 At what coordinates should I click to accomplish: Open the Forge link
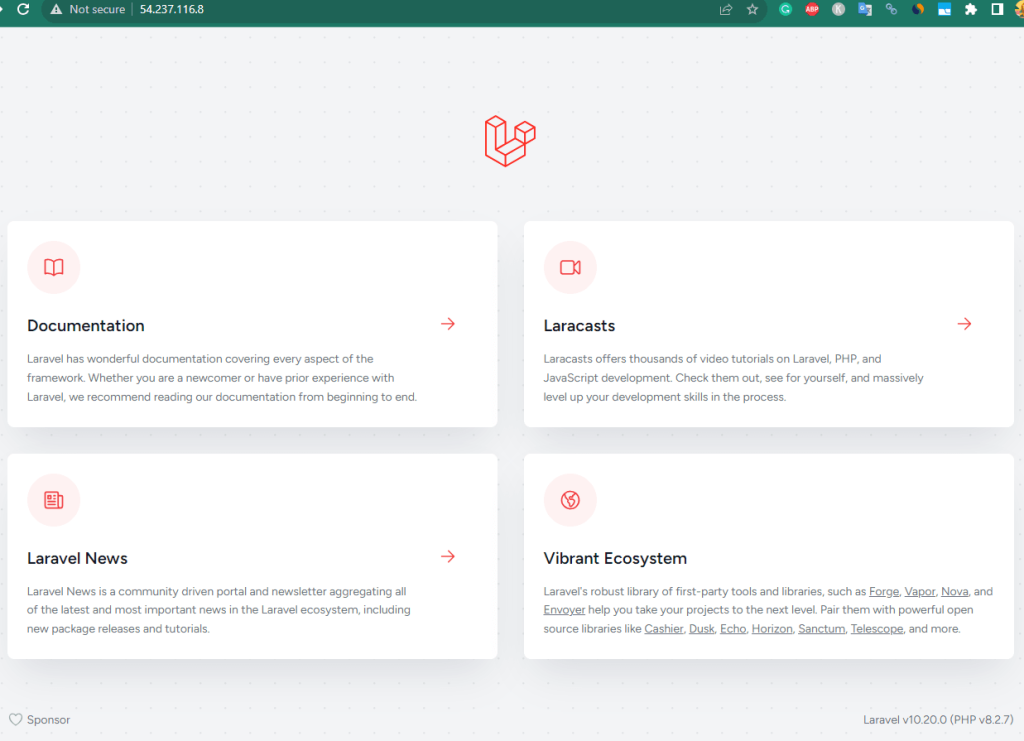click(884, 591)
